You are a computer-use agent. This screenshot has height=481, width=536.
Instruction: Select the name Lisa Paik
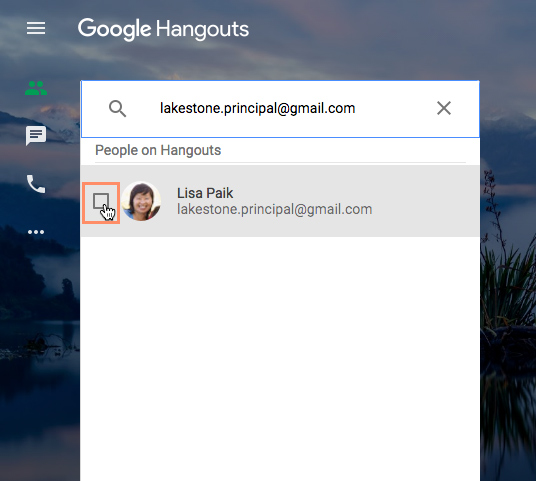pos(205,193)
